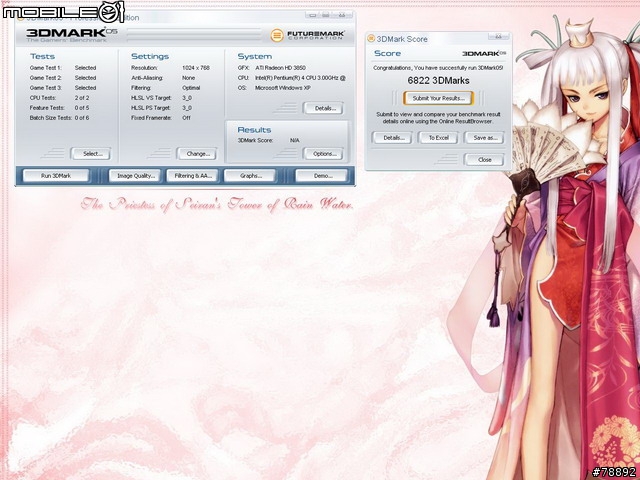Open Filtering & AA settings
Viewport: 640px width, 480px height.
[x=192, y=176]
